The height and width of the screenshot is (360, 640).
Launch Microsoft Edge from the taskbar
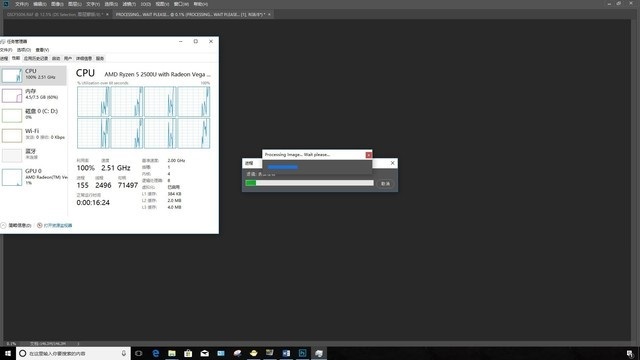click(x=156, y=353)
